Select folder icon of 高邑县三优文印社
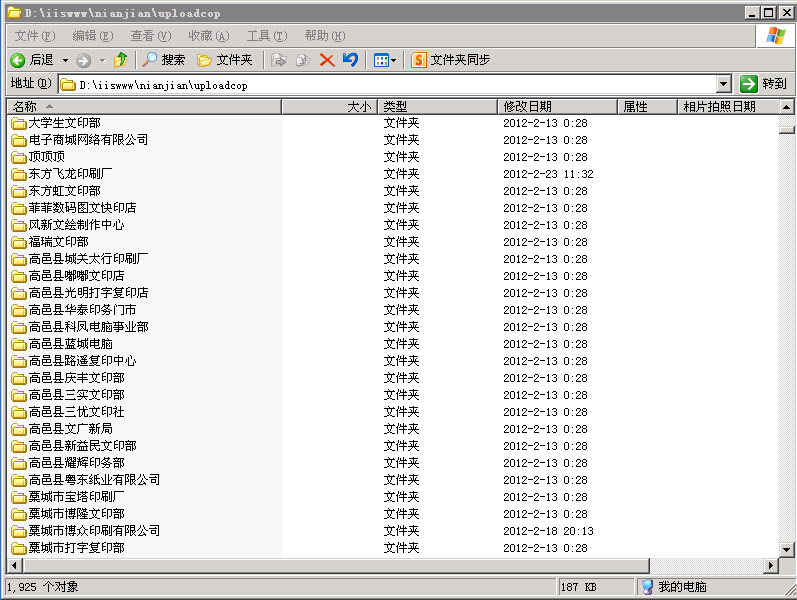 pos(19,413)
